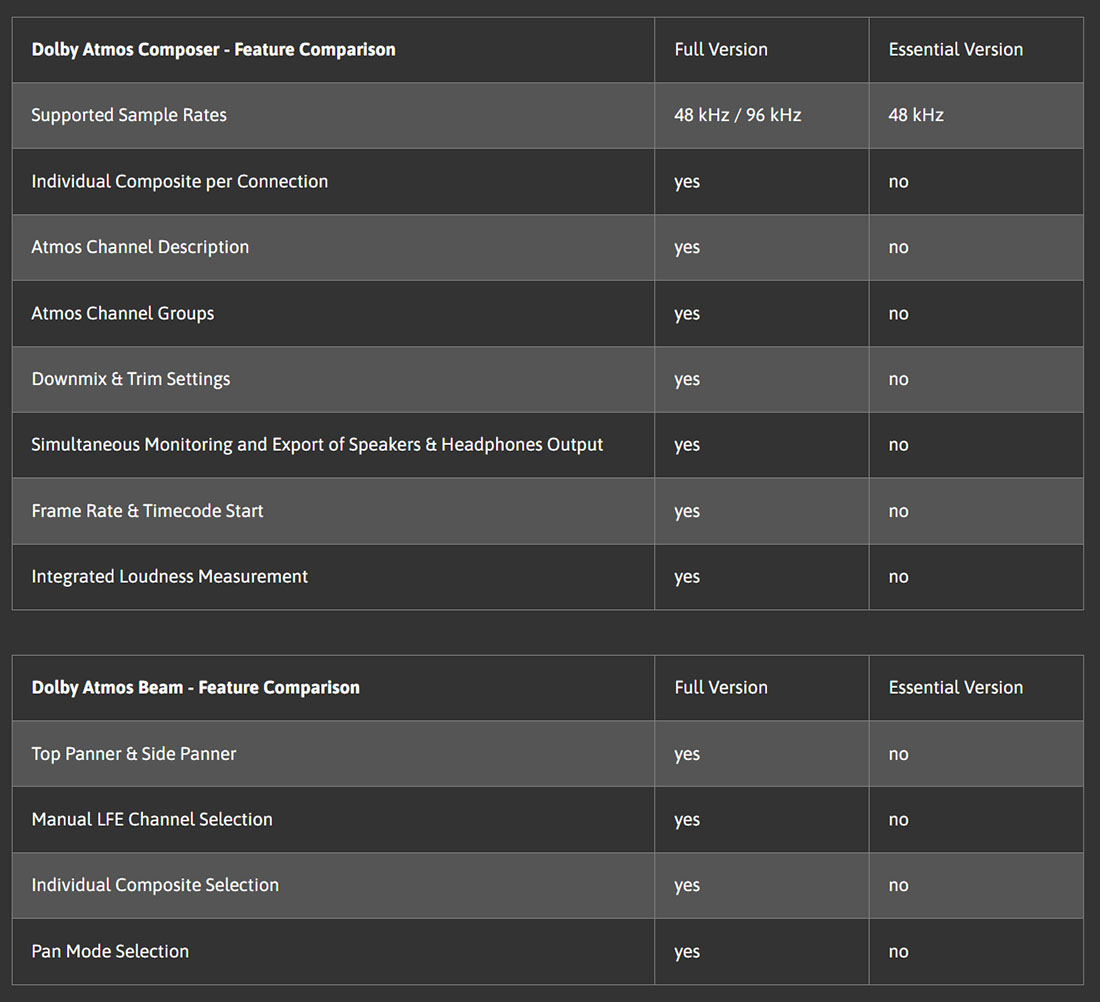Click Essential Version header in Beam table
The width and height of the screenshot is (1100, 1002).
[955, 688]
